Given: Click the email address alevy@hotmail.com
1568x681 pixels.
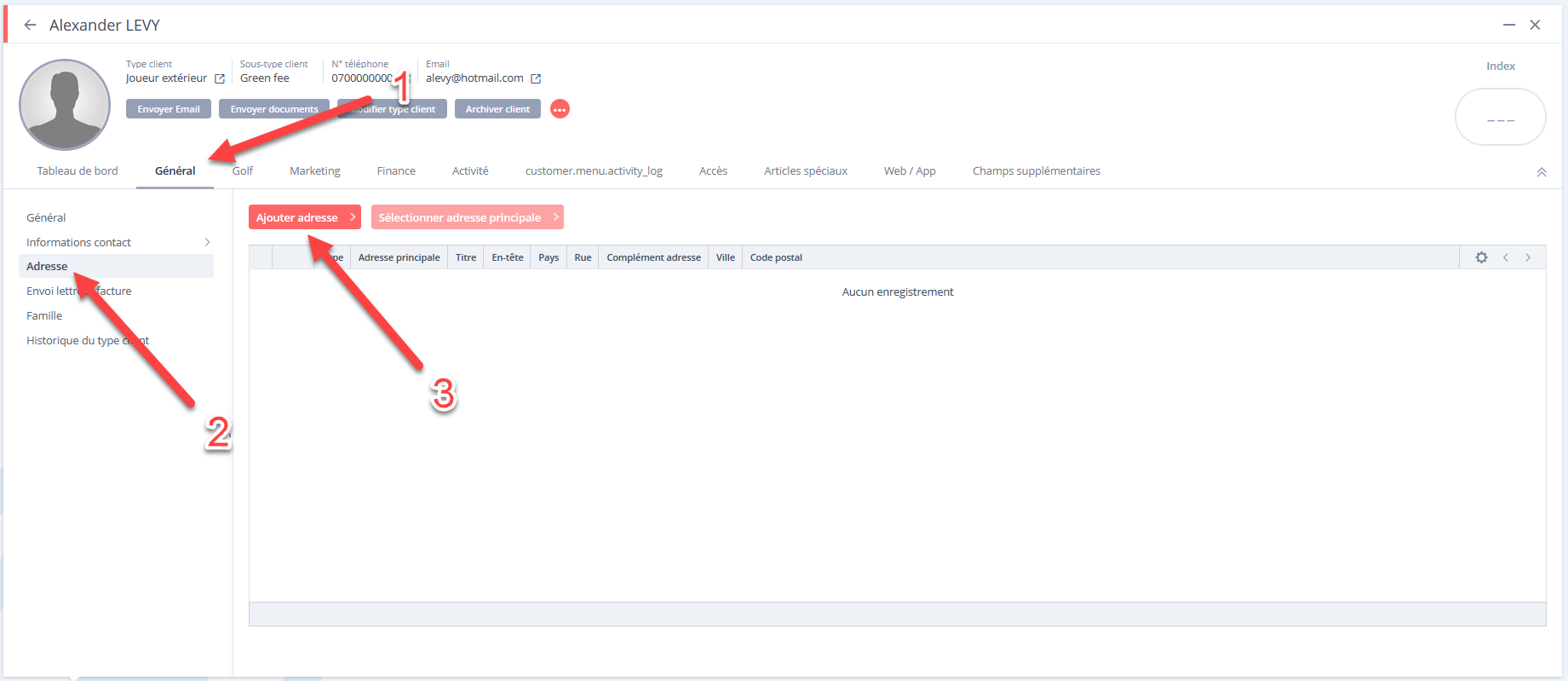Looking at the screenshot, I should pos(474,78).
